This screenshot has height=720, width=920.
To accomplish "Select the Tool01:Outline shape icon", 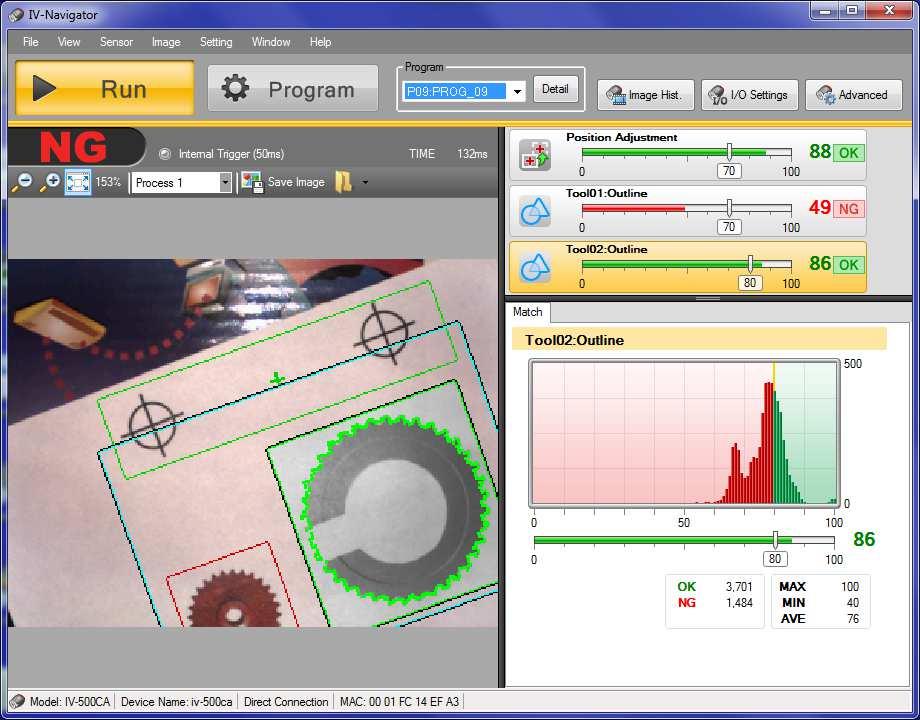I will [535, 211].
